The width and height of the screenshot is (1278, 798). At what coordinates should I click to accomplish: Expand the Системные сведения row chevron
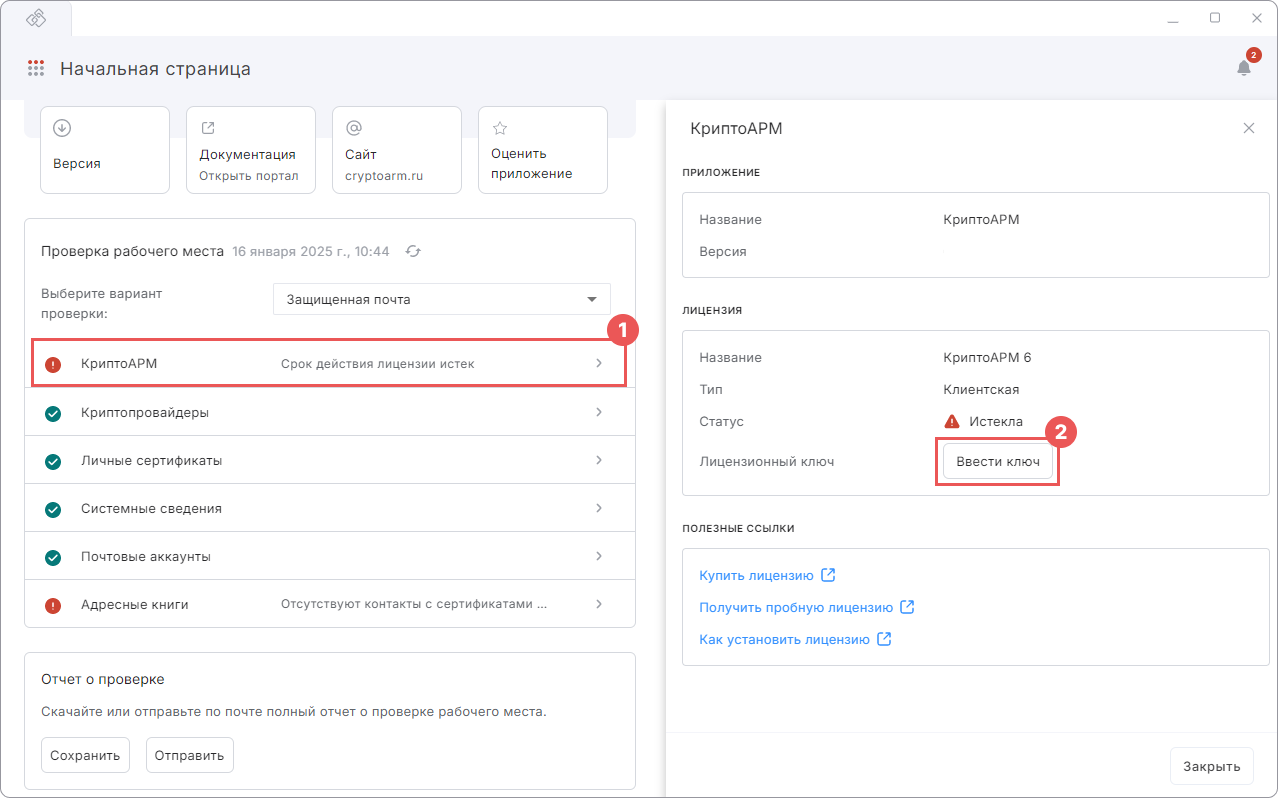599,508
